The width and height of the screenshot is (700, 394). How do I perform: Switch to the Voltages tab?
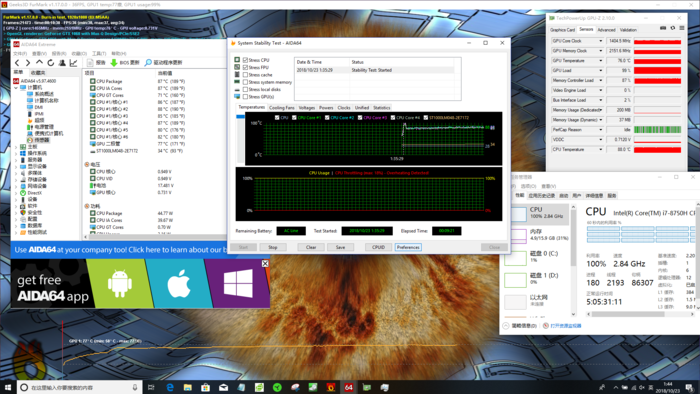point(307,108)
